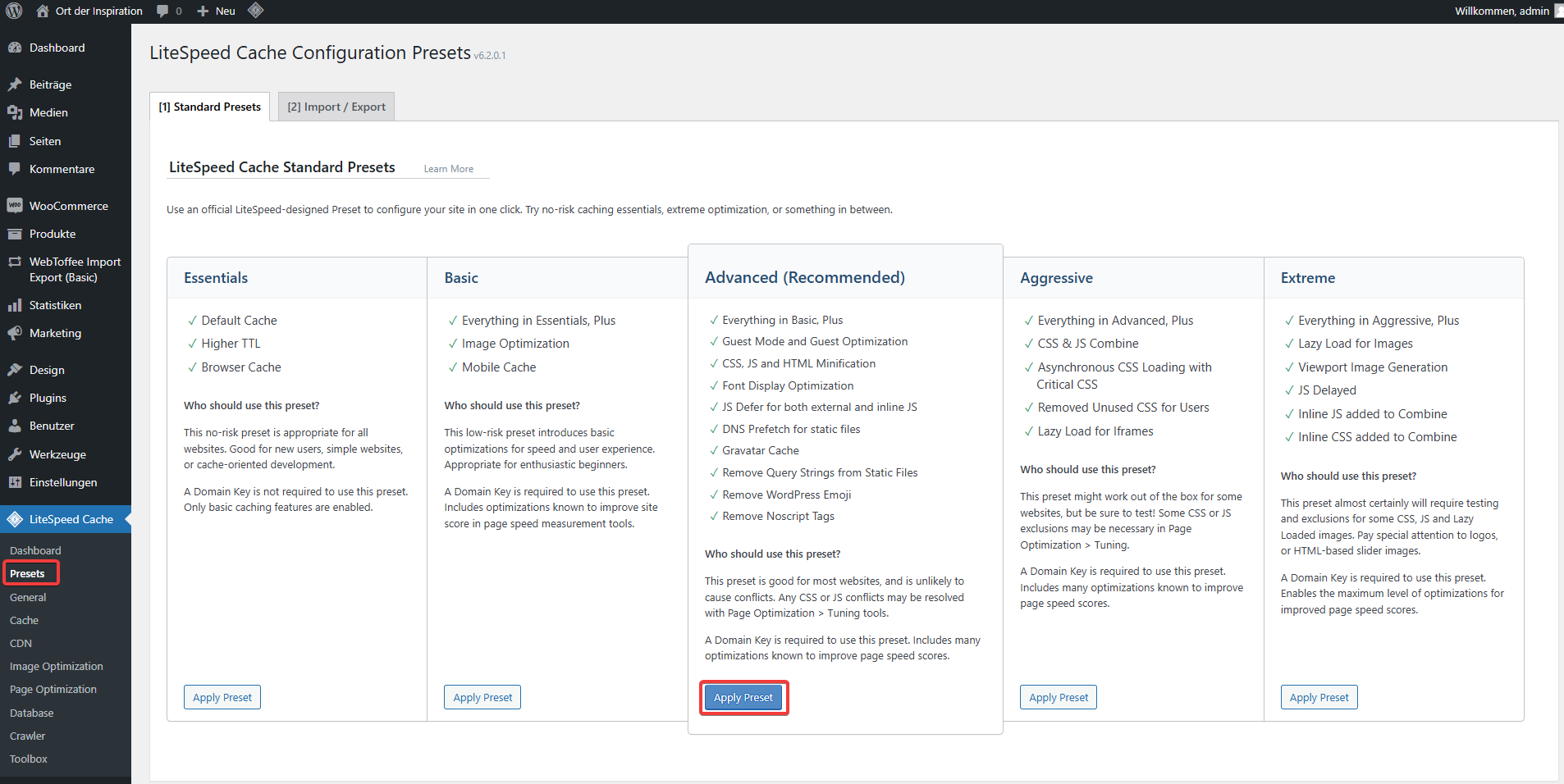This screenshot has height=784, width=1564.
Task: Click the LiteSpeed Cache sidebar icon
Action: (15, 519)
